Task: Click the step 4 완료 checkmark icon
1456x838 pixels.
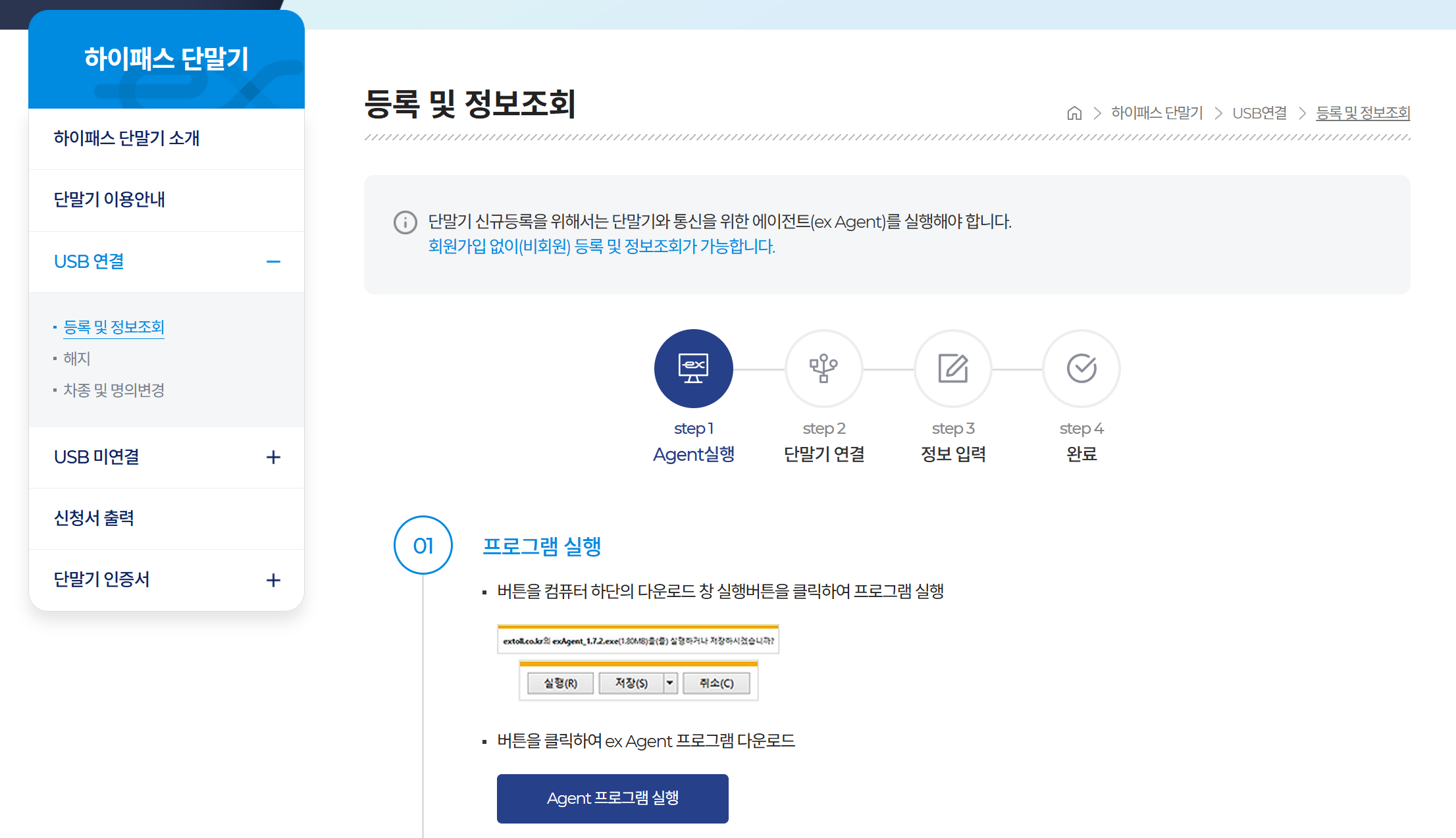Action: click(1081, 369)
